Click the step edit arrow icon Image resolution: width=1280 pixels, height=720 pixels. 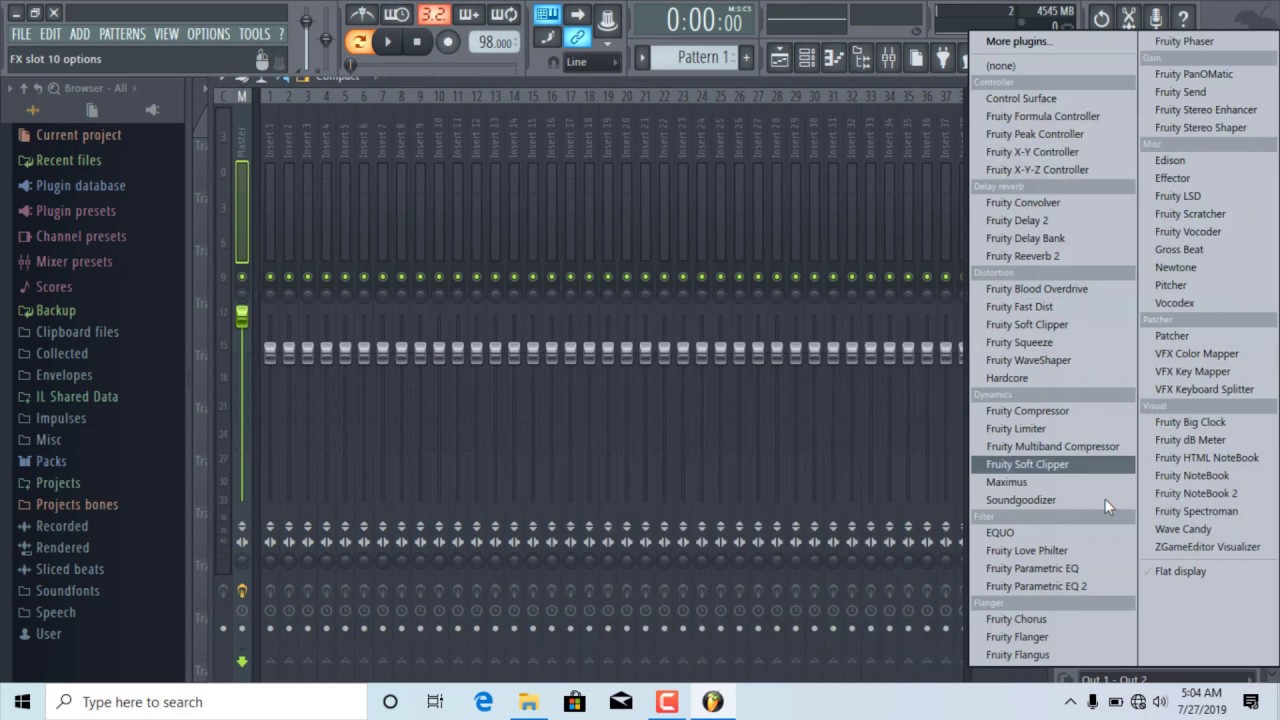pyautogui.click(x=577, y=15)
